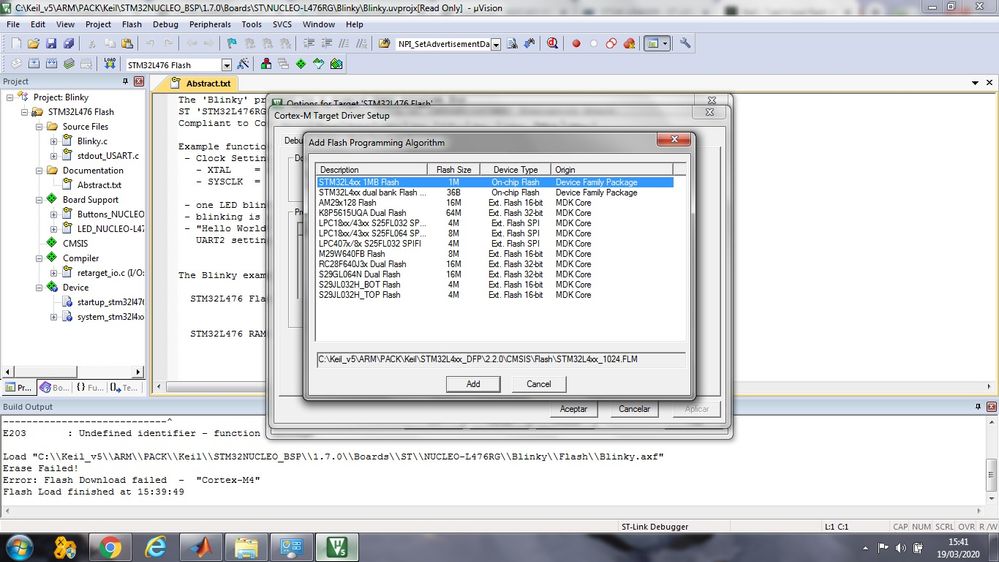Click the Open file toolbar icon
The image size is (999, 562).
click(x=33, y=43)
